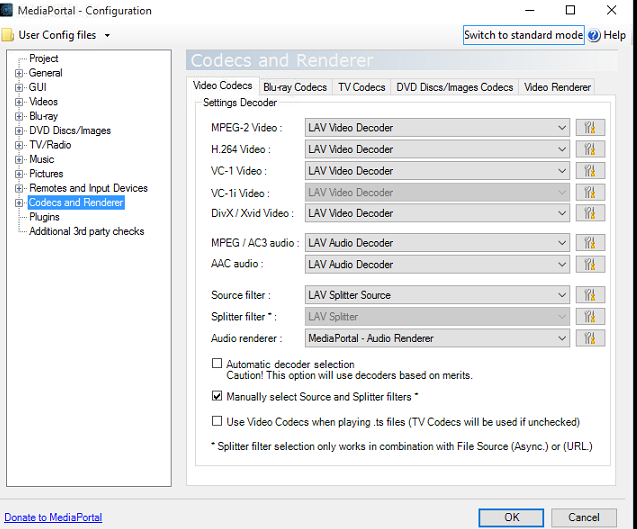The image size is (637, 529).
Task: Open H.264 Video decoder settings icon
Action: point(590,149)
